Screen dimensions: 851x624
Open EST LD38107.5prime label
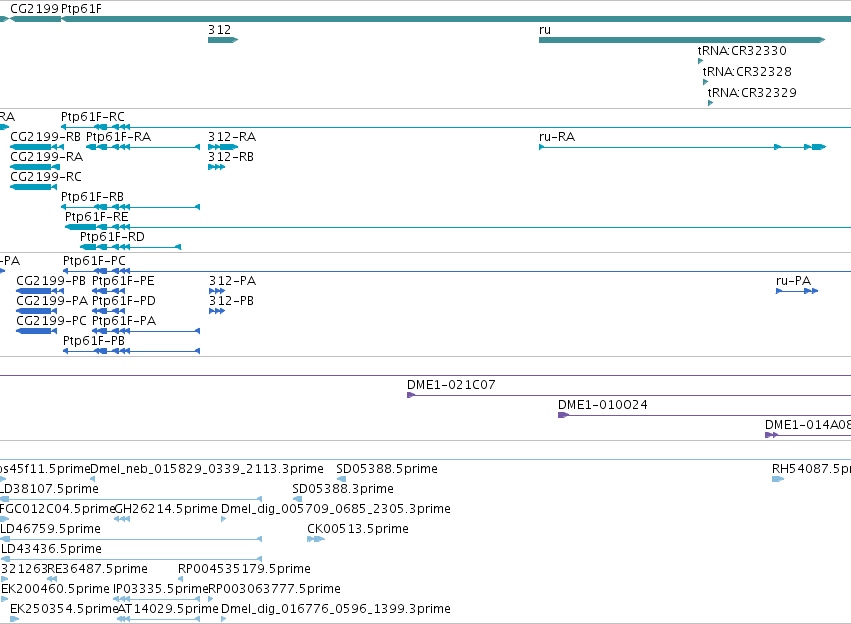coord(49,489)
